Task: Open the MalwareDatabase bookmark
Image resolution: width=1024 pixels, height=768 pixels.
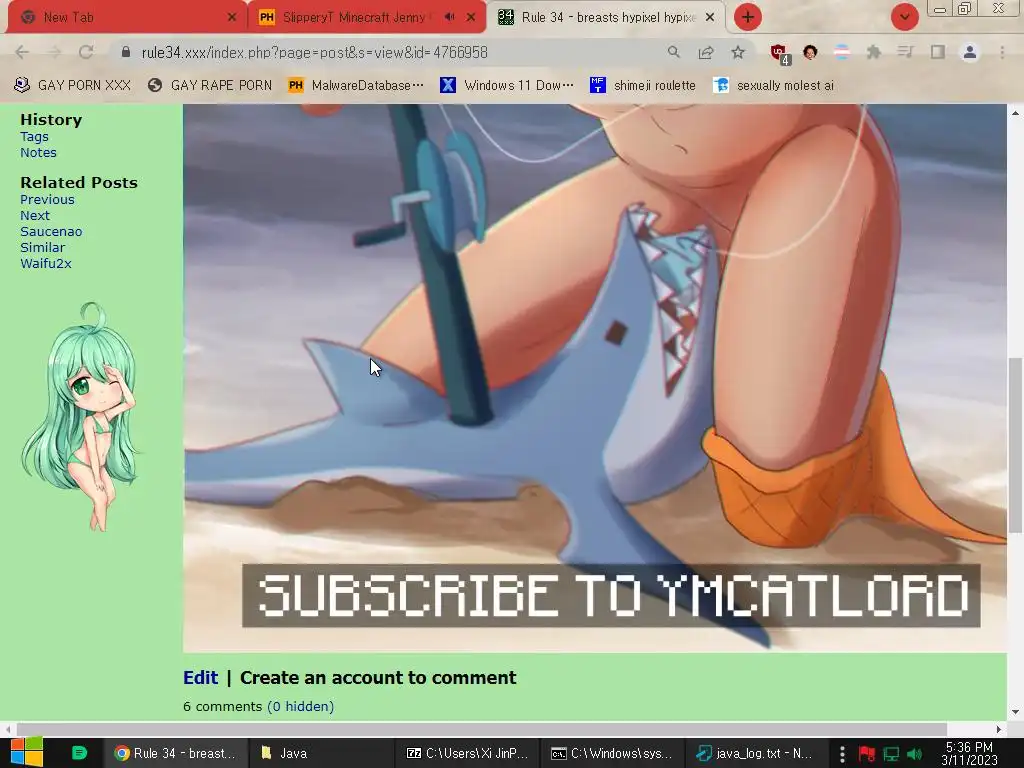Action: tap(357, 85)
